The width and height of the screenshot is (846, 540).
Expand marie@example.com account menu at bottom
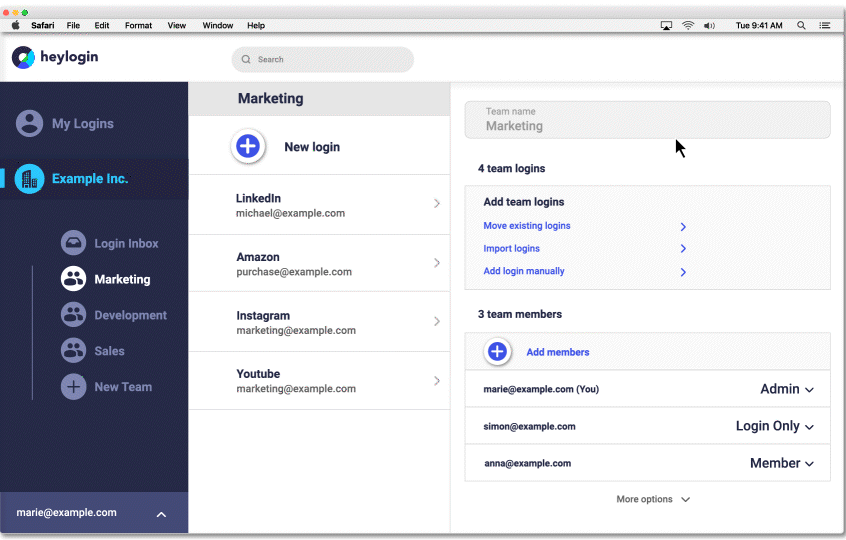click(x=161, y=514)
